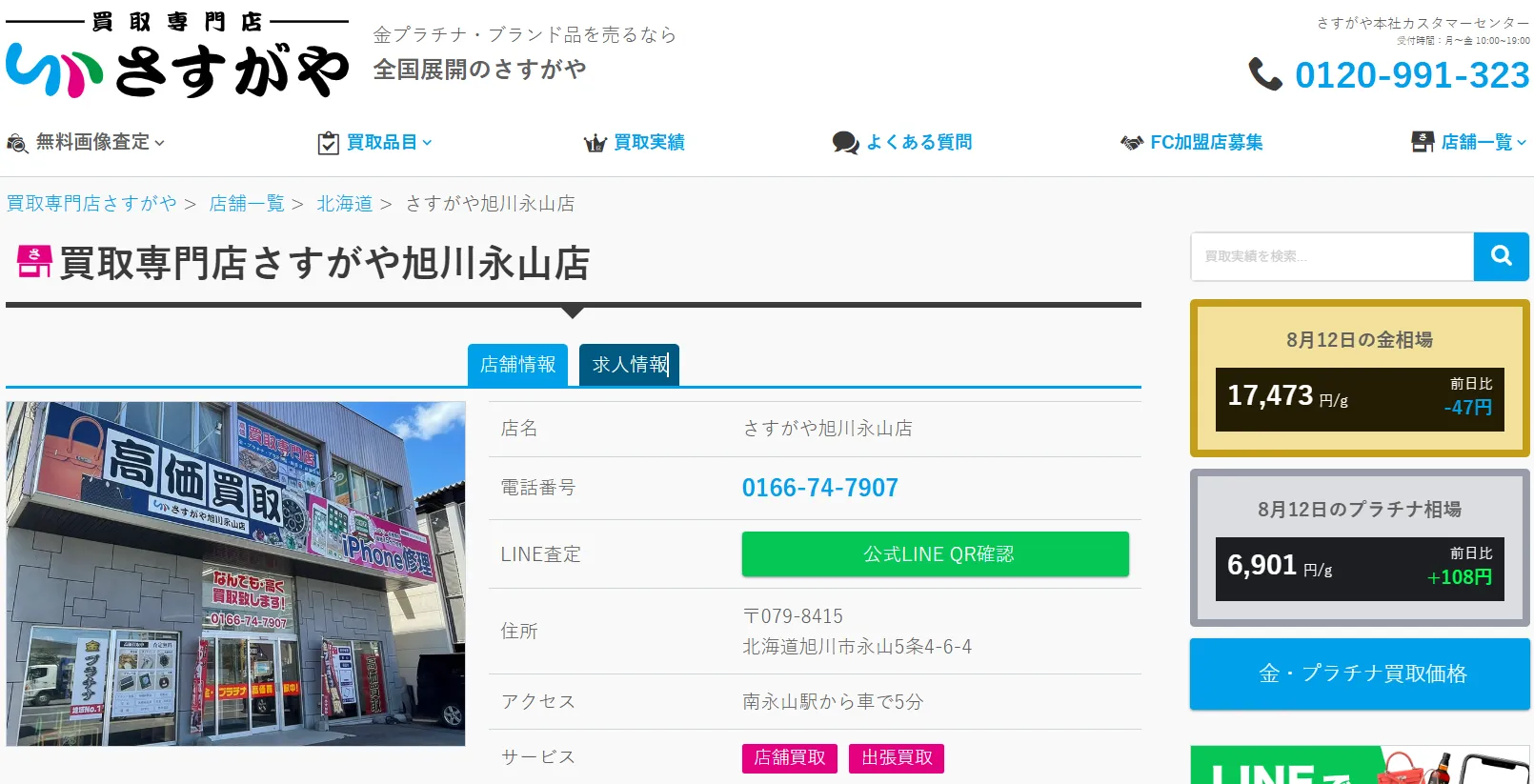Click the handshake icon beside FC加盟店募集
The width and height of the screenshot is (1534, 784).
[1132, 143]
